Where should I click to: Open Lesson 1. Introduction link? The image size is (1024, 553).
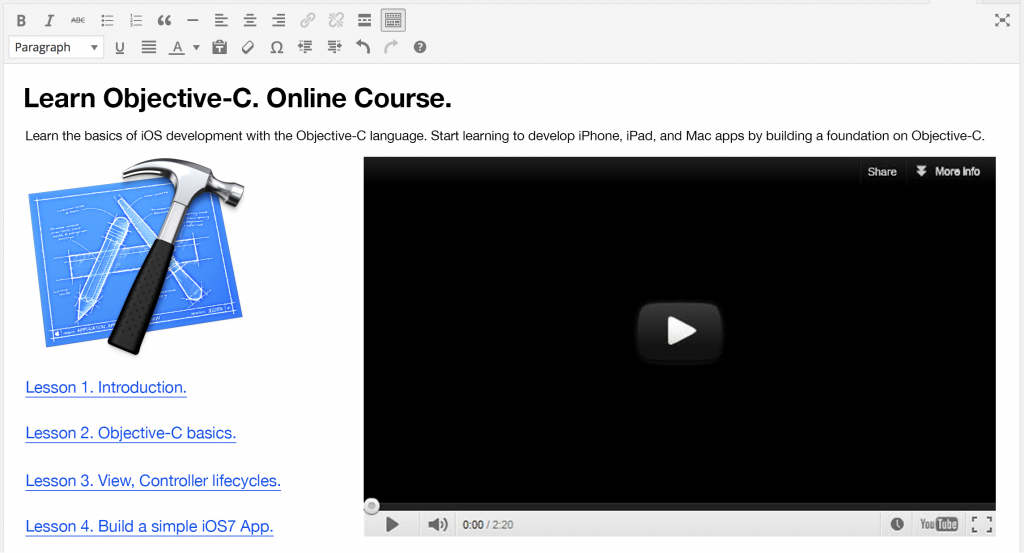click(x=106, y=387)
